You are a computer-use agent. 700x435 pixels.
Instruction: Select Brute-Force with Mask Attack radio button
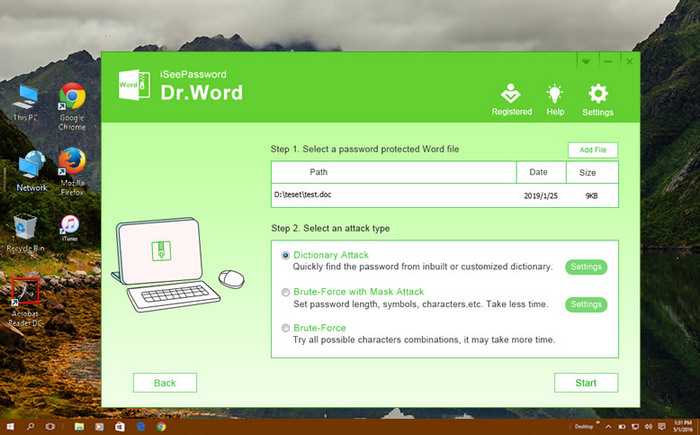(285, 293)
